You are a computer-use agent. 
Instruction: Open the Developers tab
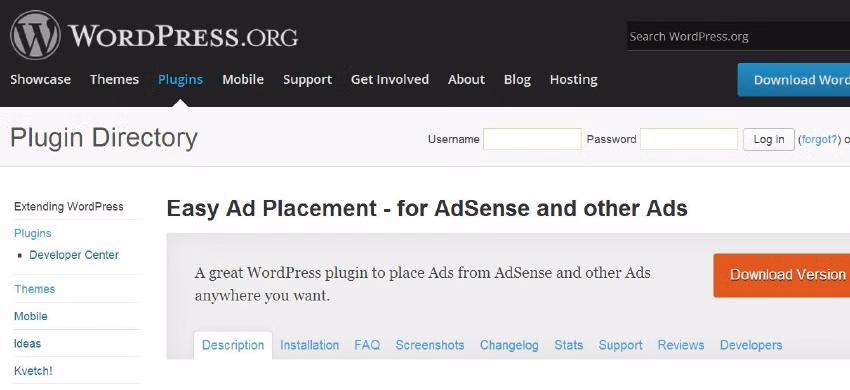tap(751, 345)
